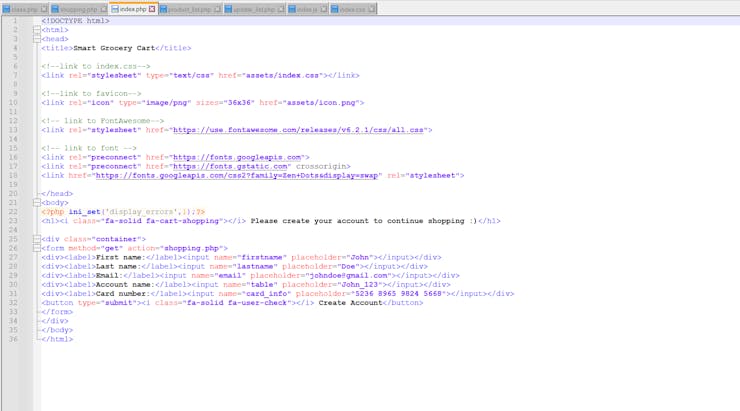740x411 pixels.
Task: Select the index.php tab
Action: [133, 9]
